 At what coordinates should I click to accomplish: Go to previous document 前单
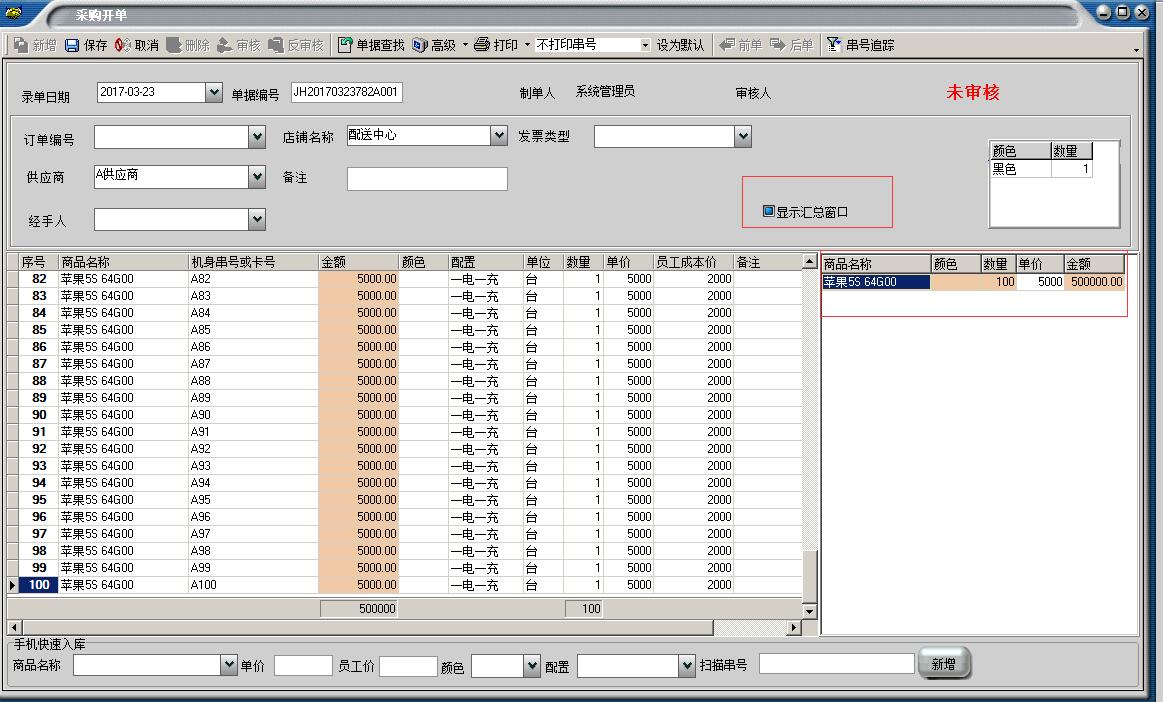click(741, 45)
